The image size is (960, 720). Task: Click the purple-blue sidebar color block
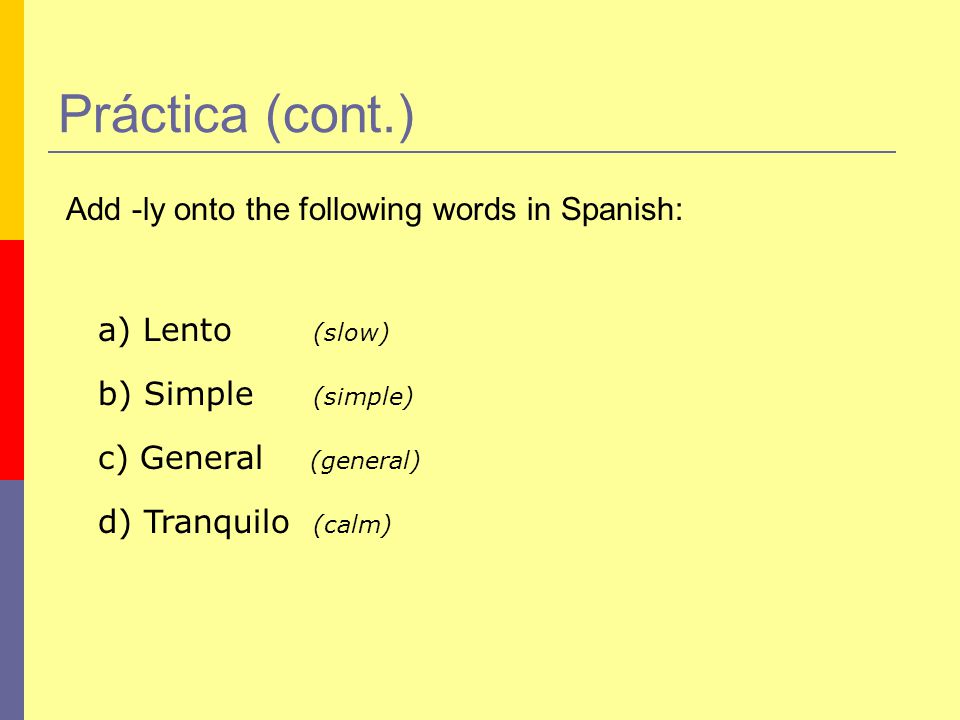[12, 600]
